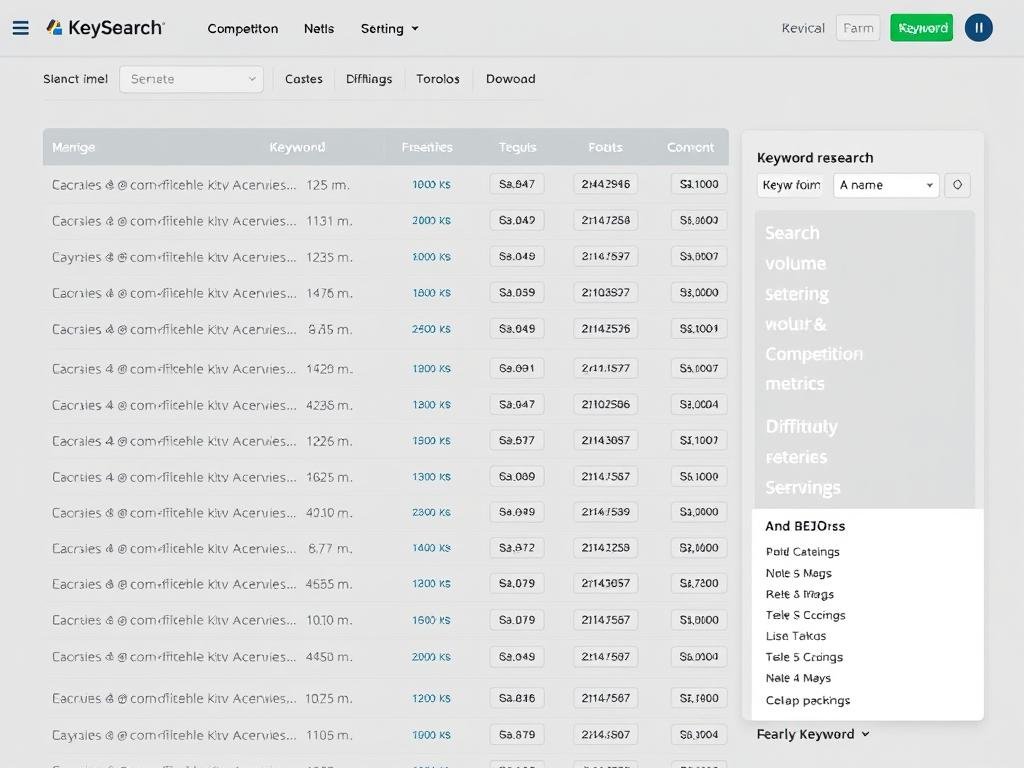Expand the Fearly Keyword section
This screenshot has height=768, width=1024.
tap(813, 733)
